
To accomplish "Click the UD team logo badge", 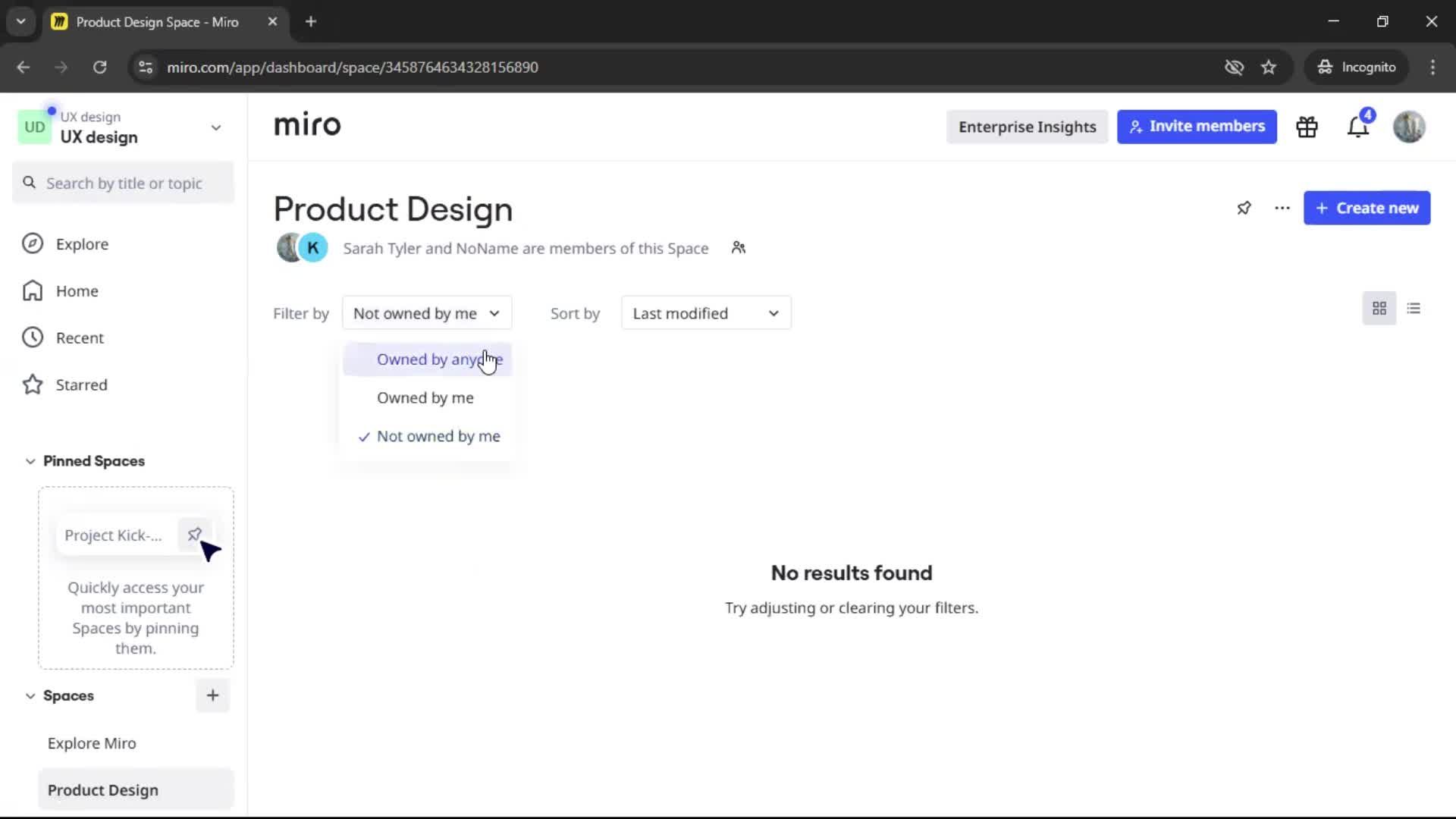I will tap(34, 127).
